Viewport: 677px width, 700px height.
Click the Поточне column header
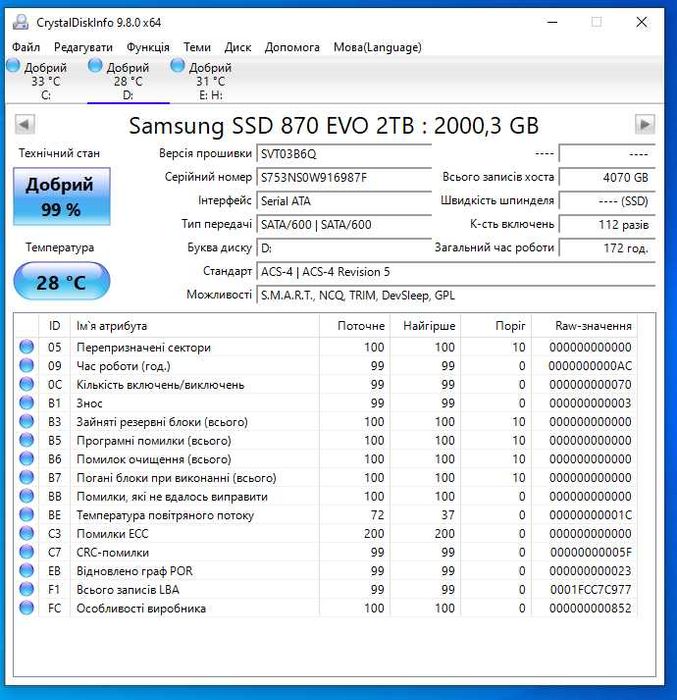tap(355, 326)
